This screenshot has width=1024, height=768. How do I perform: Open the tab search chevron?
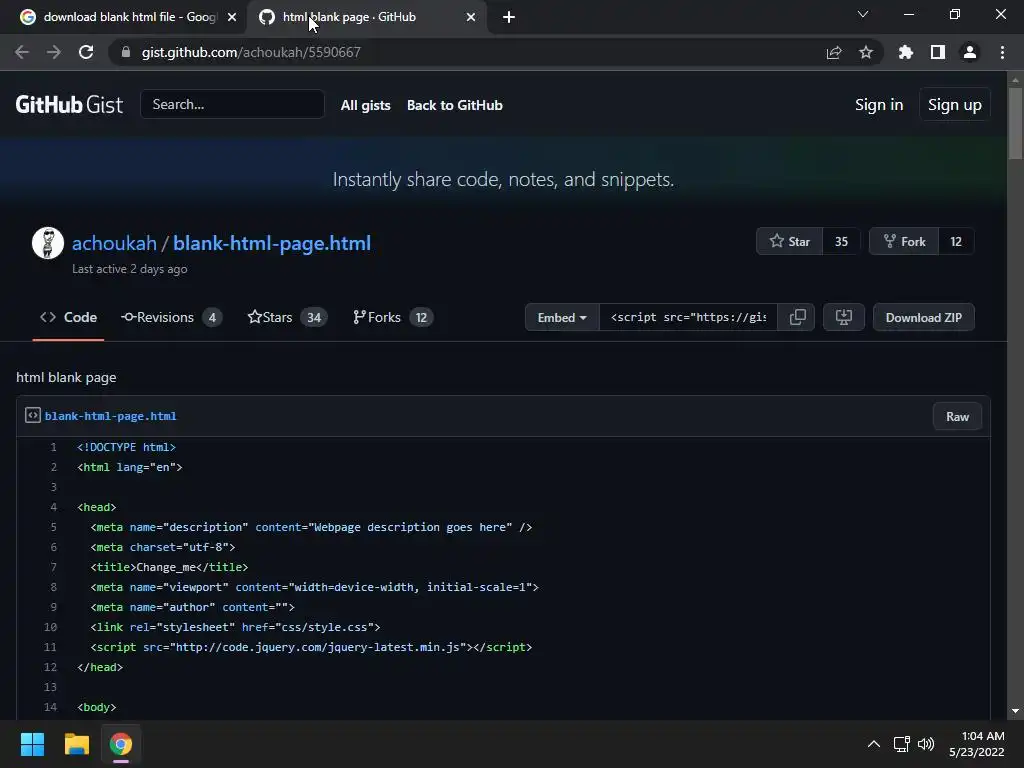coord(863,14)
